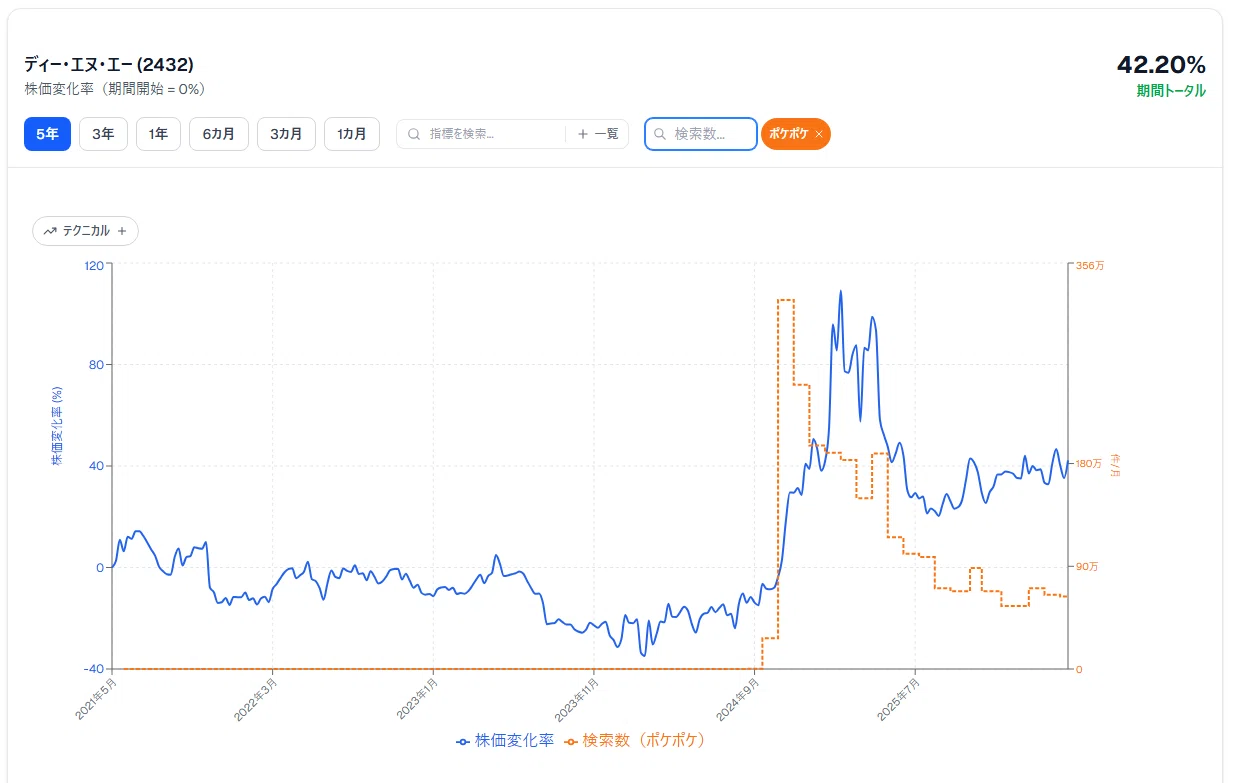Toggle 株価変化率 series in the legend

tap(505, 741)
